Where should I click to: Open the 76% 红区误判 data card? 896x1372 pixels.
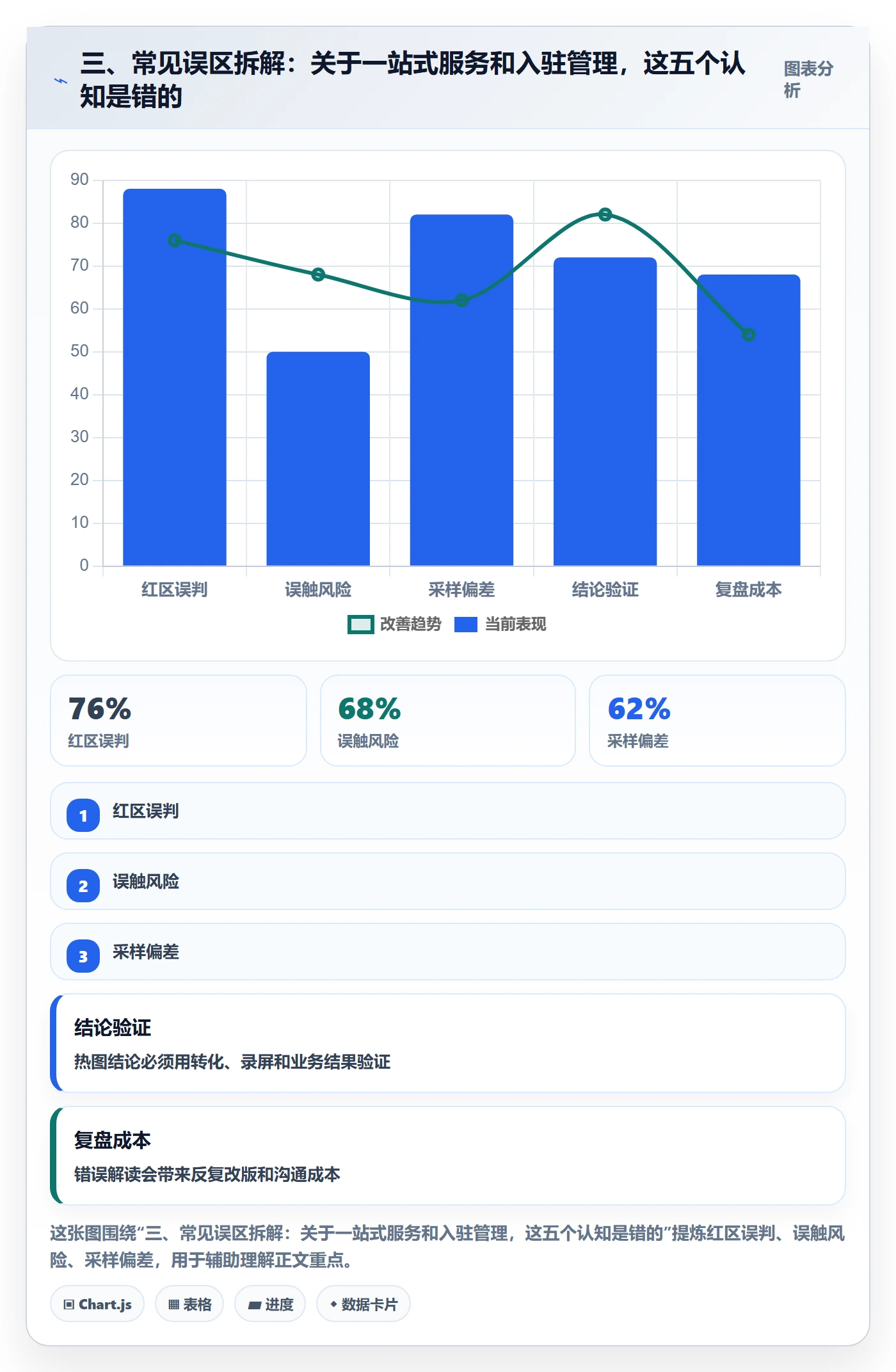tap(179, 721)
